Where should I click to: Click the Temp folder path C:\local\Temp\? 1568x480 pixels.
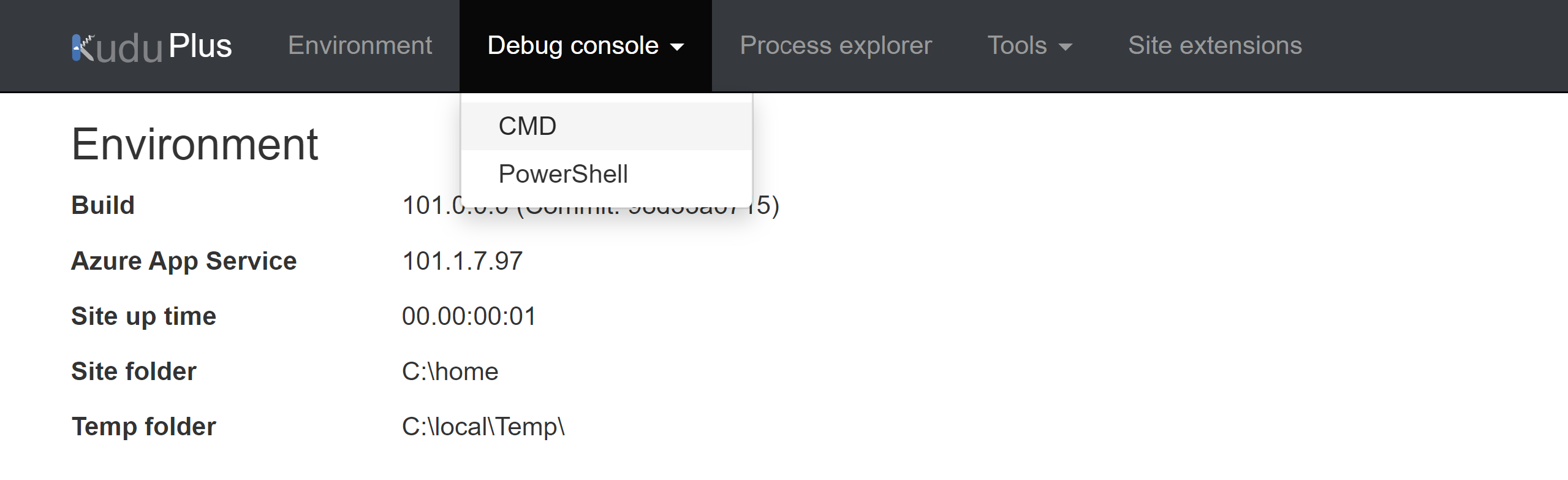pyautogui.click(x=483, y=427)
